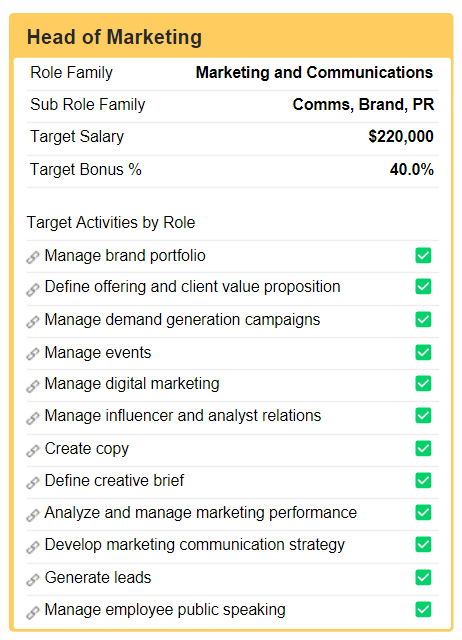The height and width of the screenshot is (640, 462).
Task: Click link icon next to Manage events
Action: coord(33,354)
